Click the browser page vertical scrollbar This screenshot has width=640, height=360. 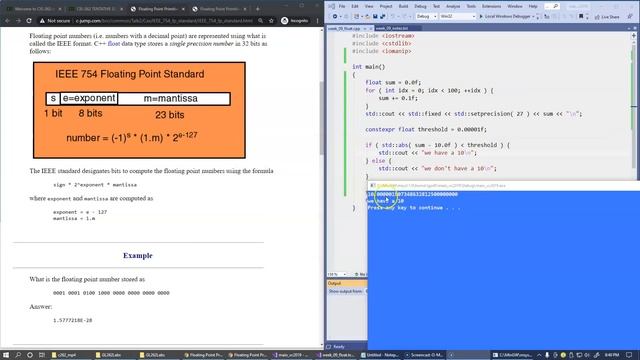322,118
